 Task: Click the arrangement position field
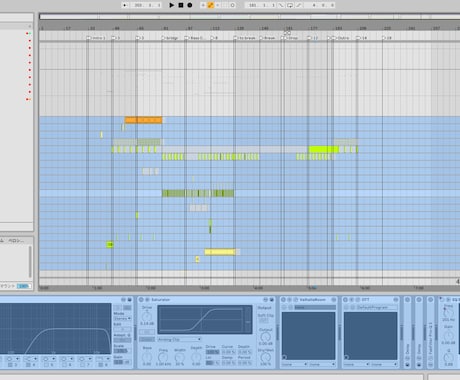coord(147,5)
